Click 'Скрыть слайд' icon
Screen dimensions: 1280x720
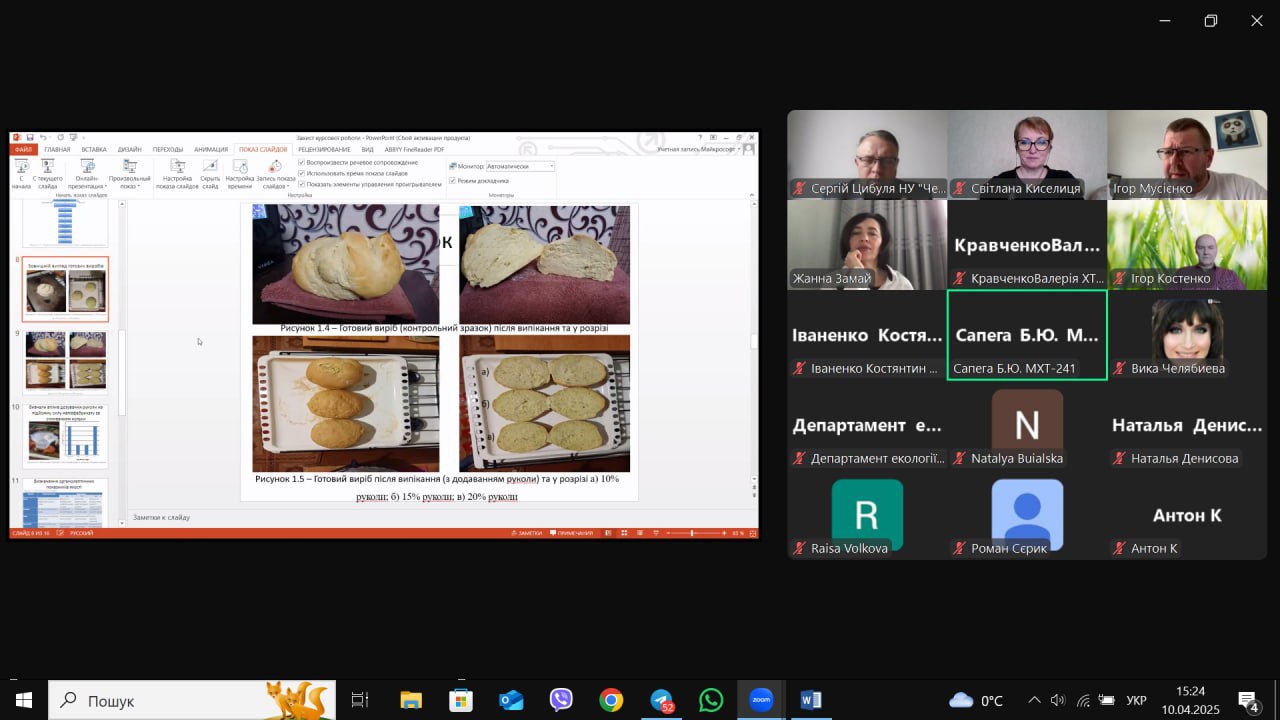(210, 167)
